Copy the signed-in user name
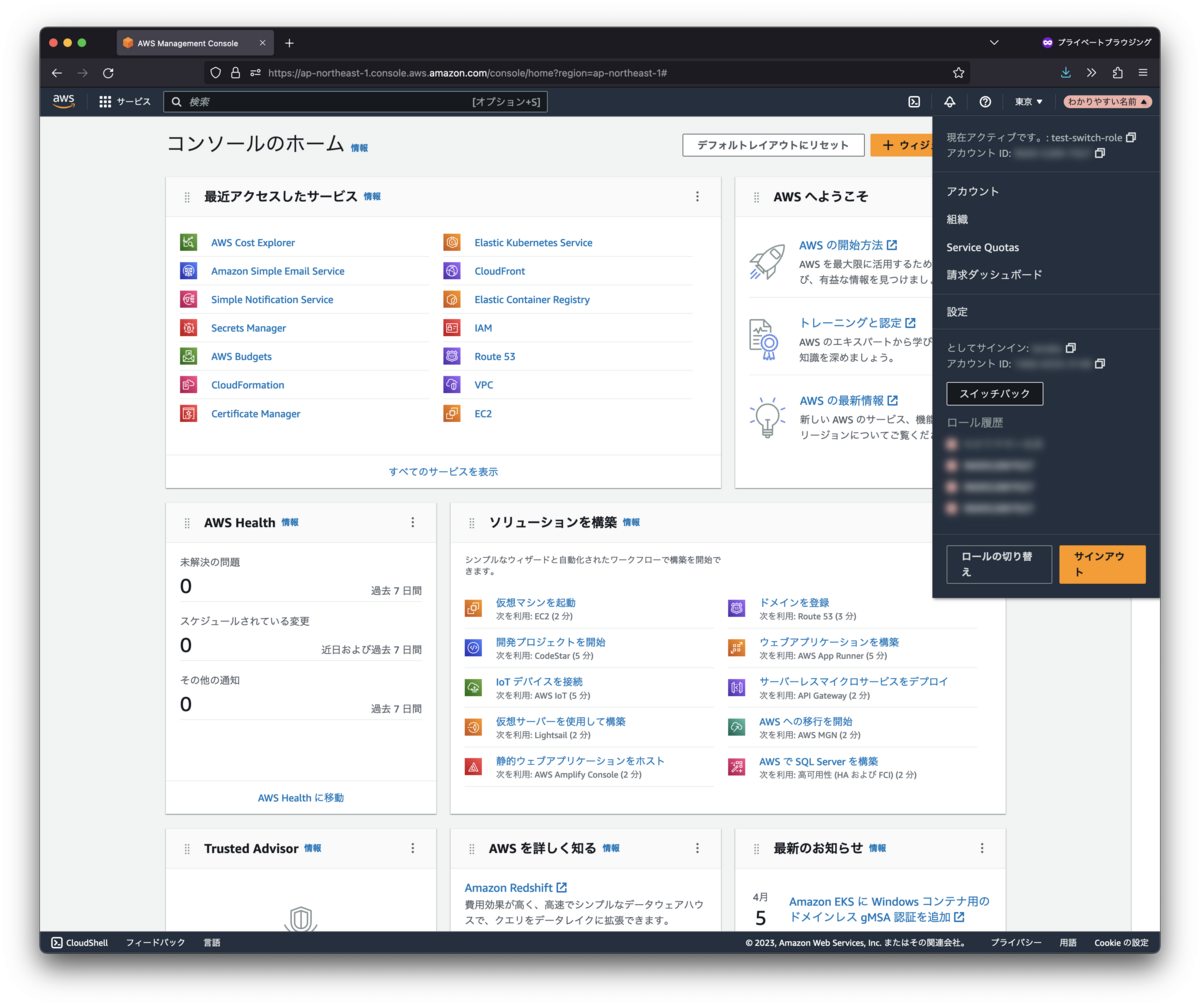Image resolution: width=1200 pixels, height=1006 pixels. (x=1071, y=348)
